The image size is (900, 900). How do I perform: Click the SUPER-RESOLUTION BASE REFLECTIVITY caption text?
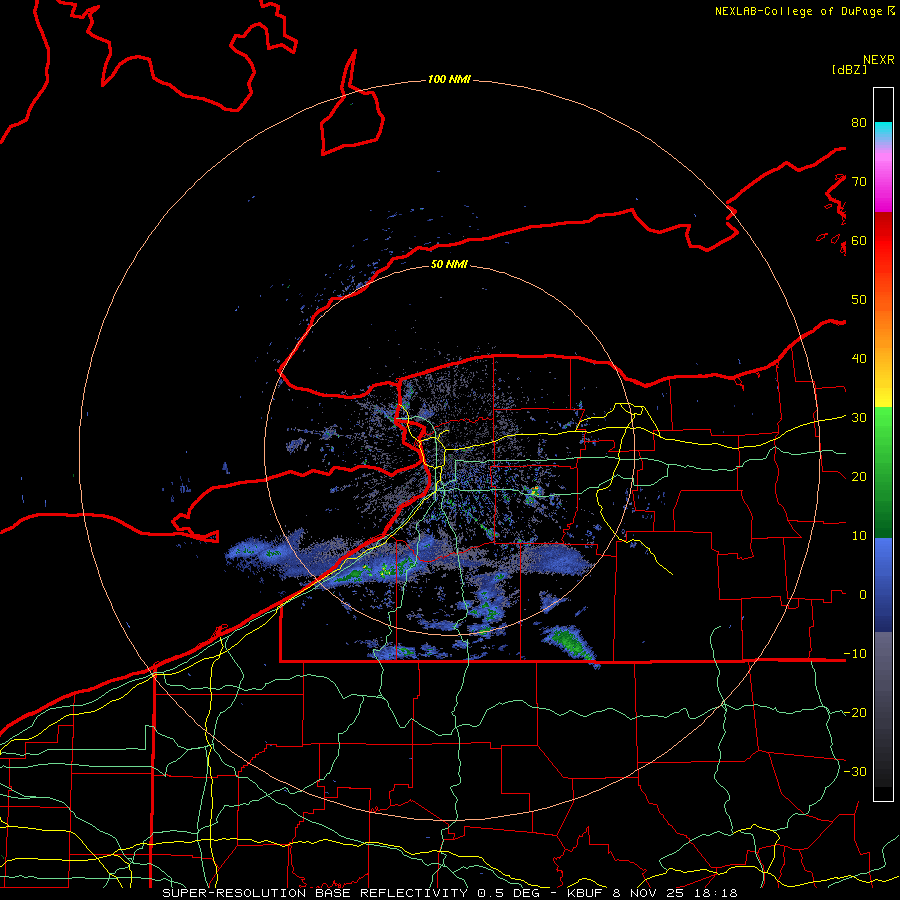315,893
